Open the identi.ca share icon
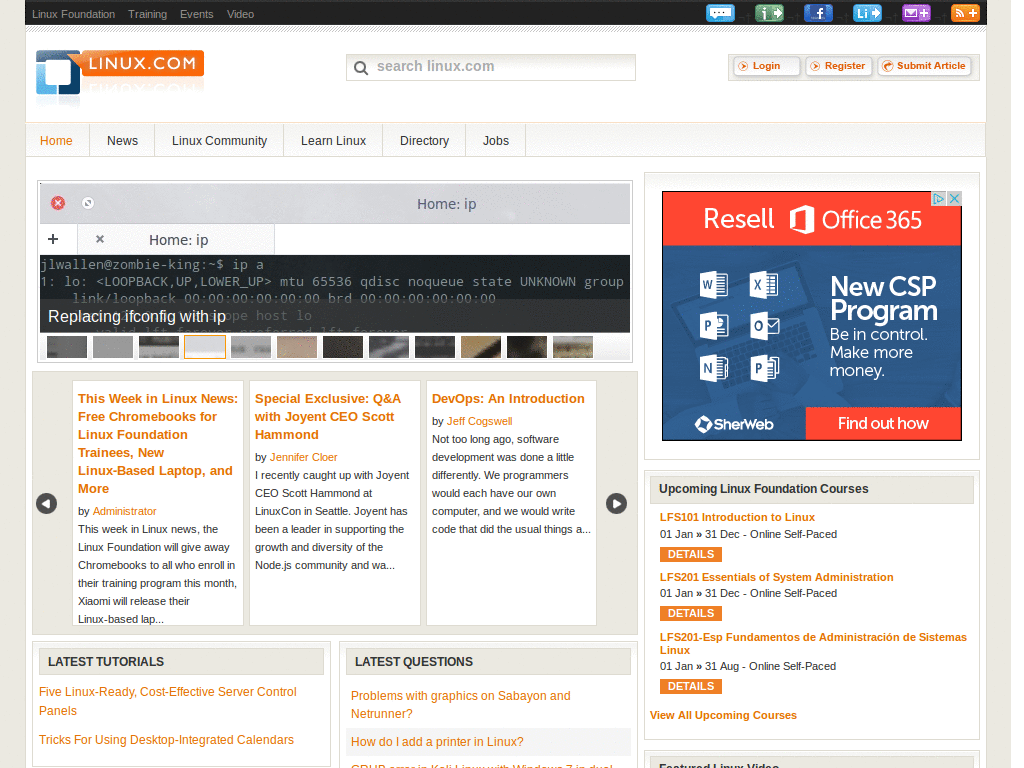1024x768 pixels. pyautogui.click(x=769, y=13)
